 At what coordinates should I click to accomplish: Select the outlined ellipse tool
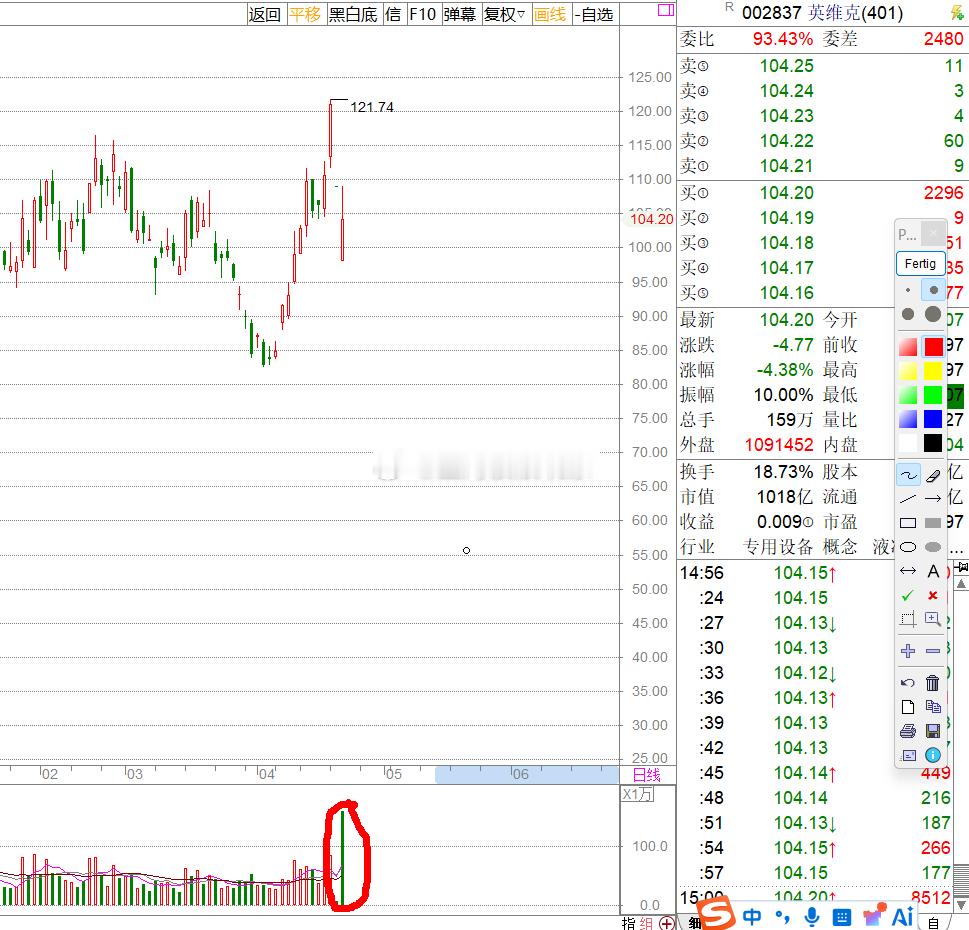pos(908,547)
